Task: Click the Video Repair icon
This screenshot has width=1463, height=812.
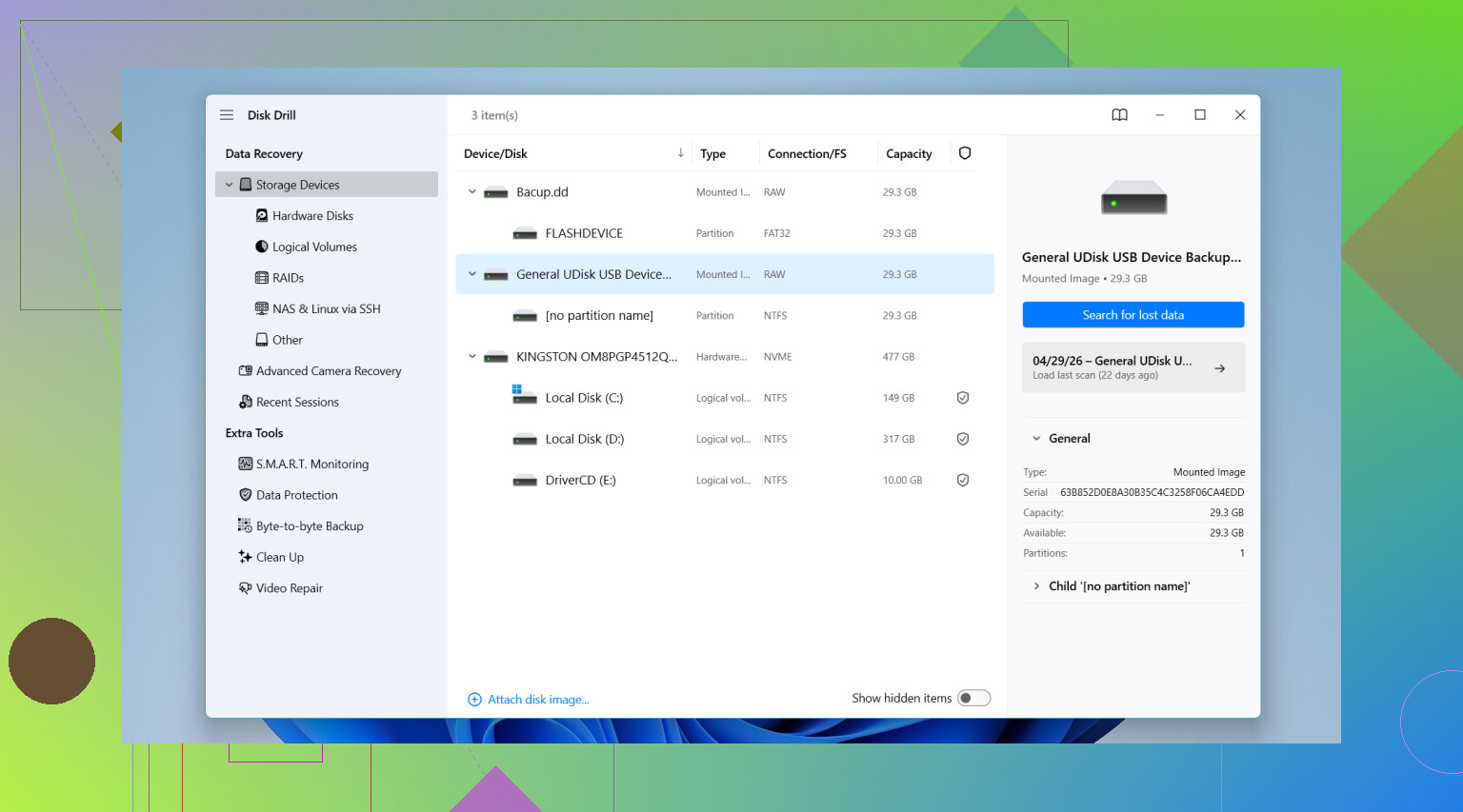Action: click(x=246, y=588)
